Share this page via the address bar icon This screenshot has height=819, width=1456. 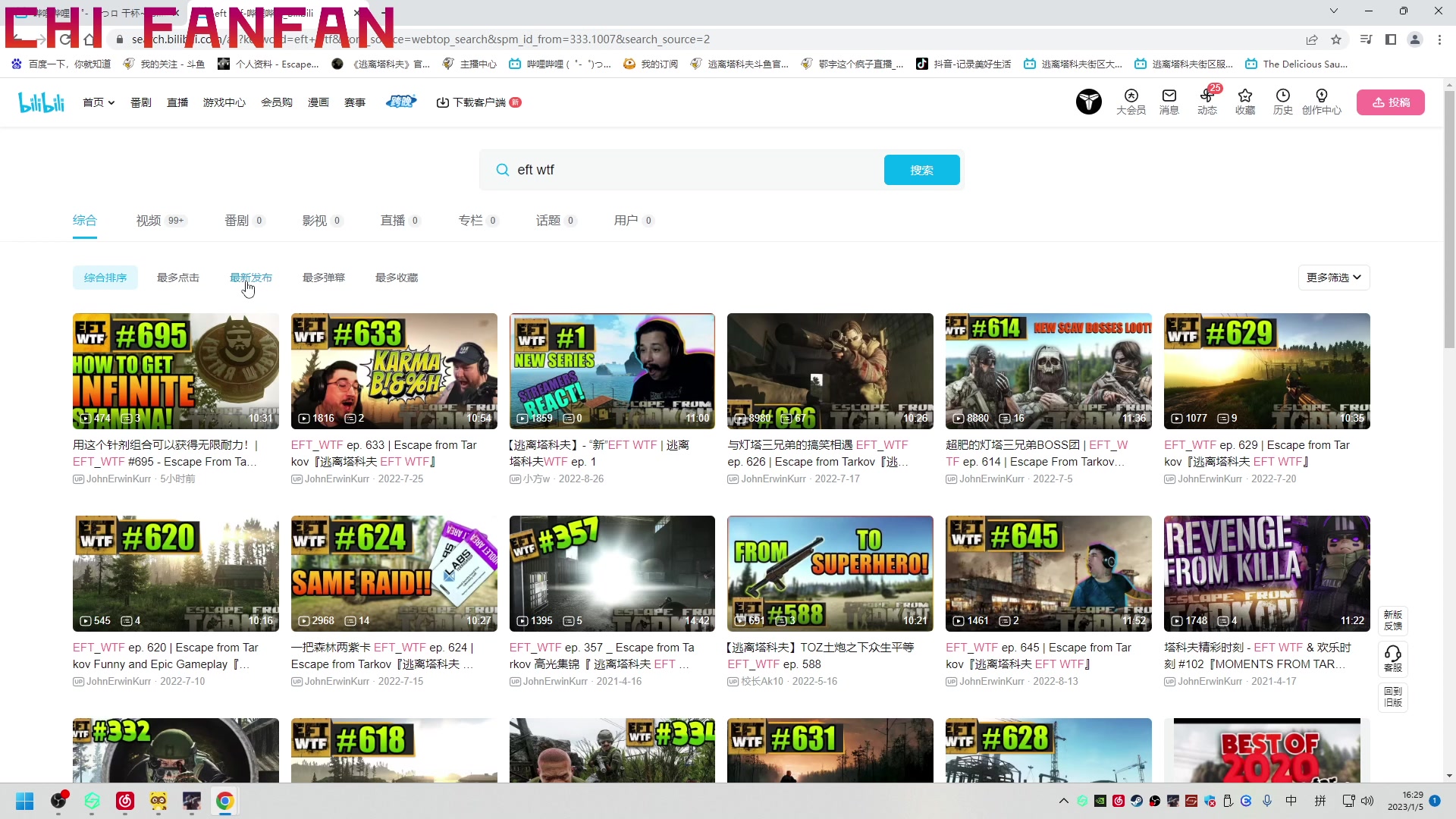click(x=1312, y=39)
